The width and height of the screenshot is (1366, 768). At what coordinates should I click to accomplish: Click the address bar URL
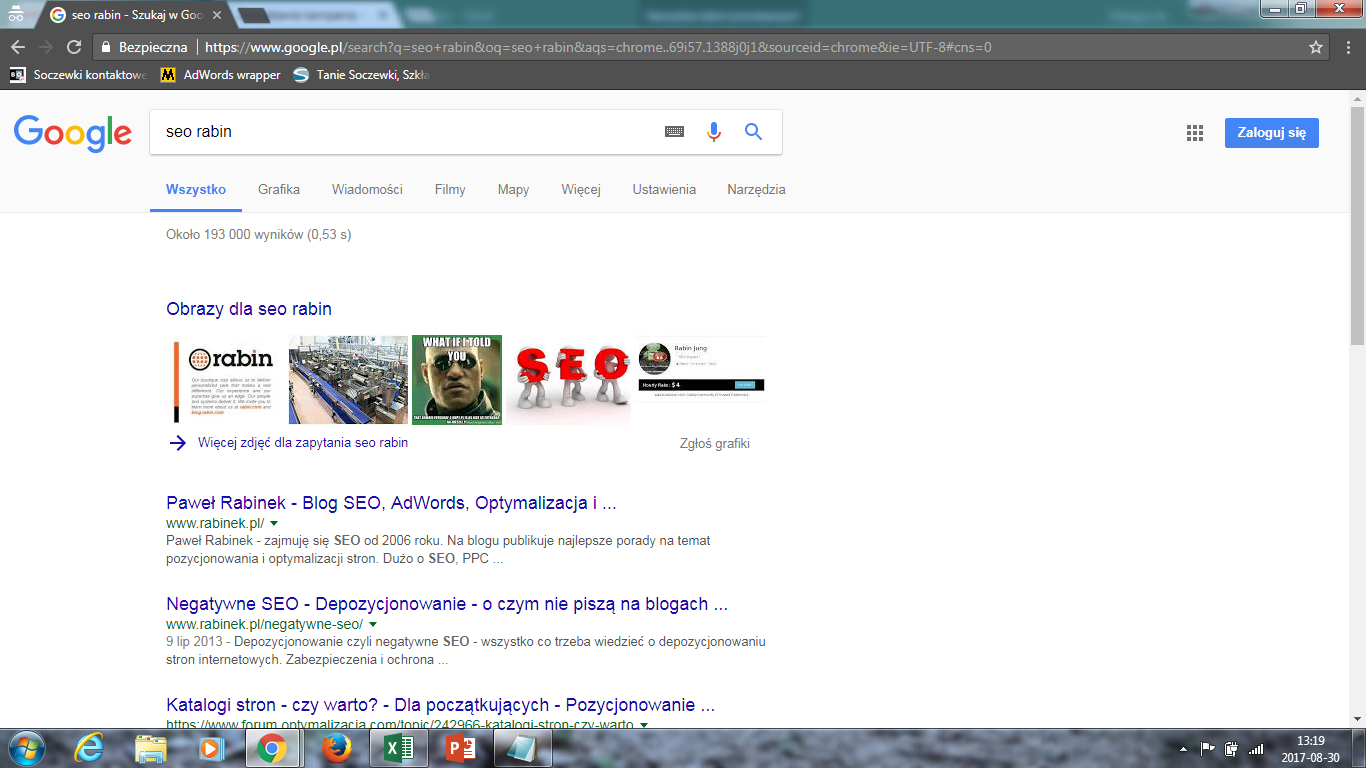pos(598,47)
